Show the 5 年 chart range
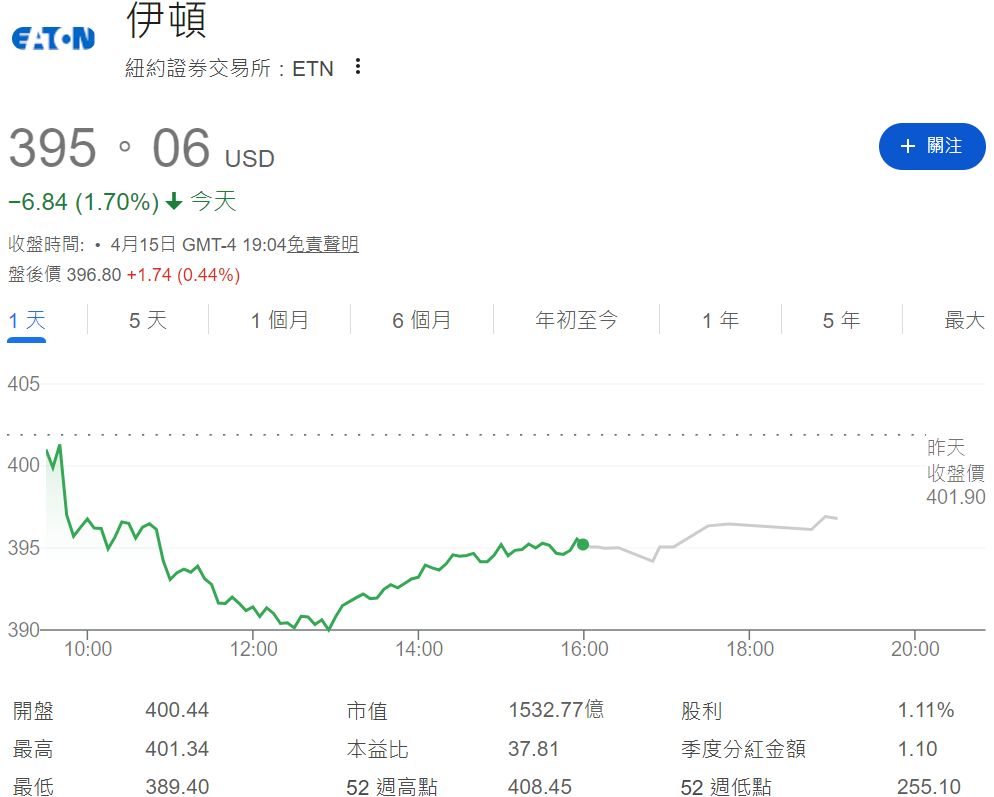The width and height of the screenshot is (994, 797). click(841, 320)
